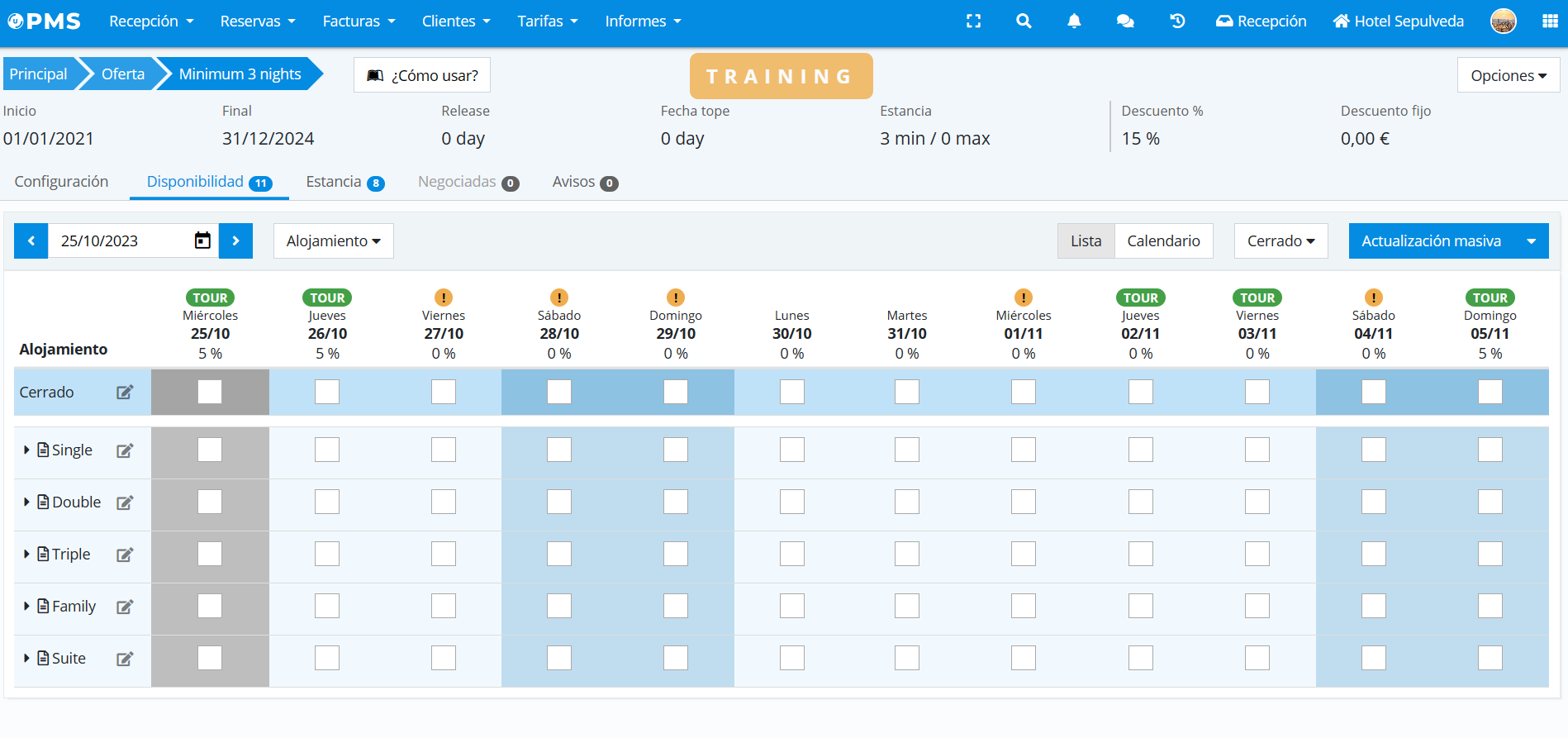Click the edit icon for Double row
Screen dimensions: 1568x738
pos(125,502)
